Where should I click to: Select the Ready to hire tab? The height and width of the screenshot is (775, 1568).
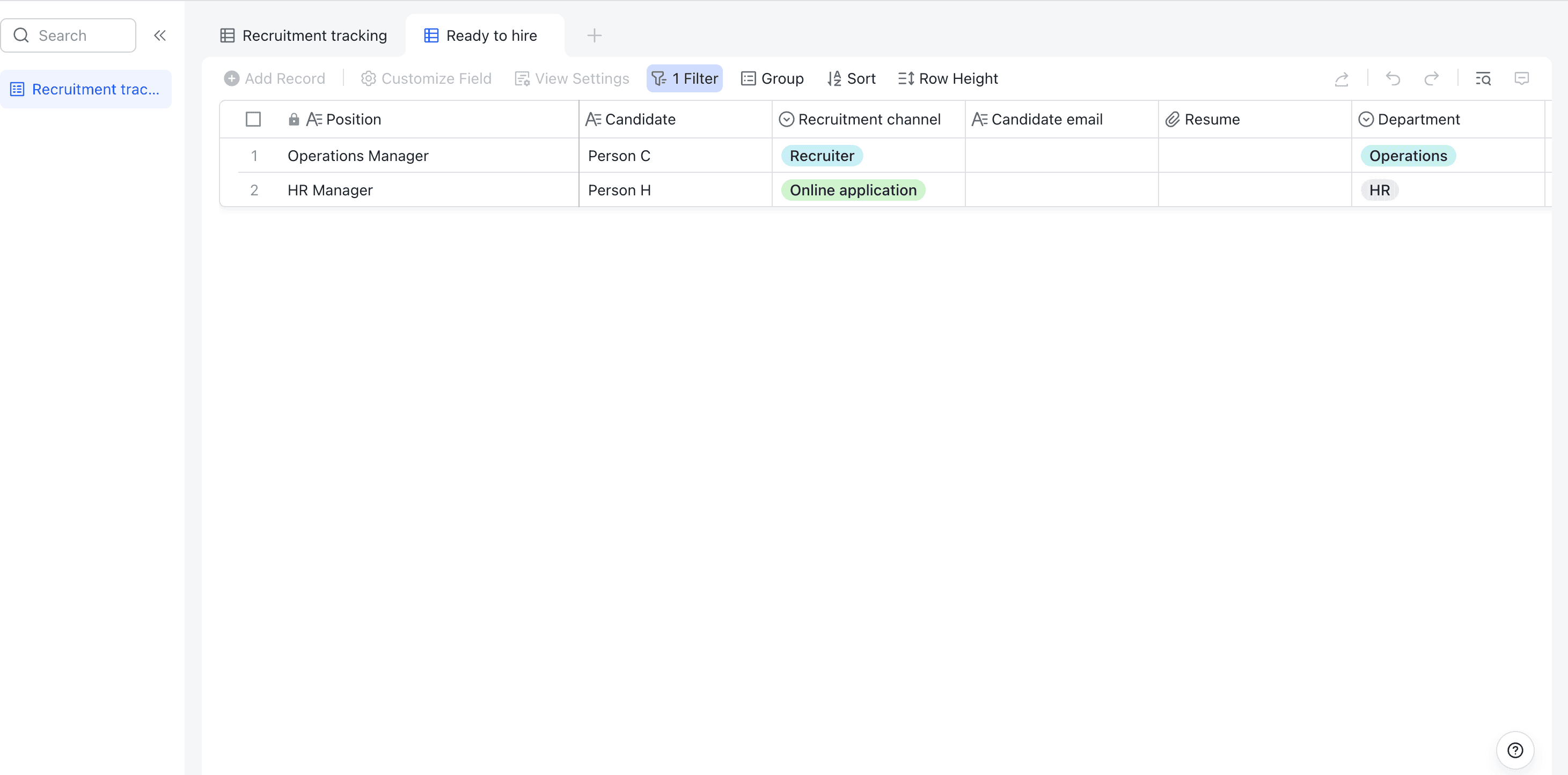(x=481, y=36)
